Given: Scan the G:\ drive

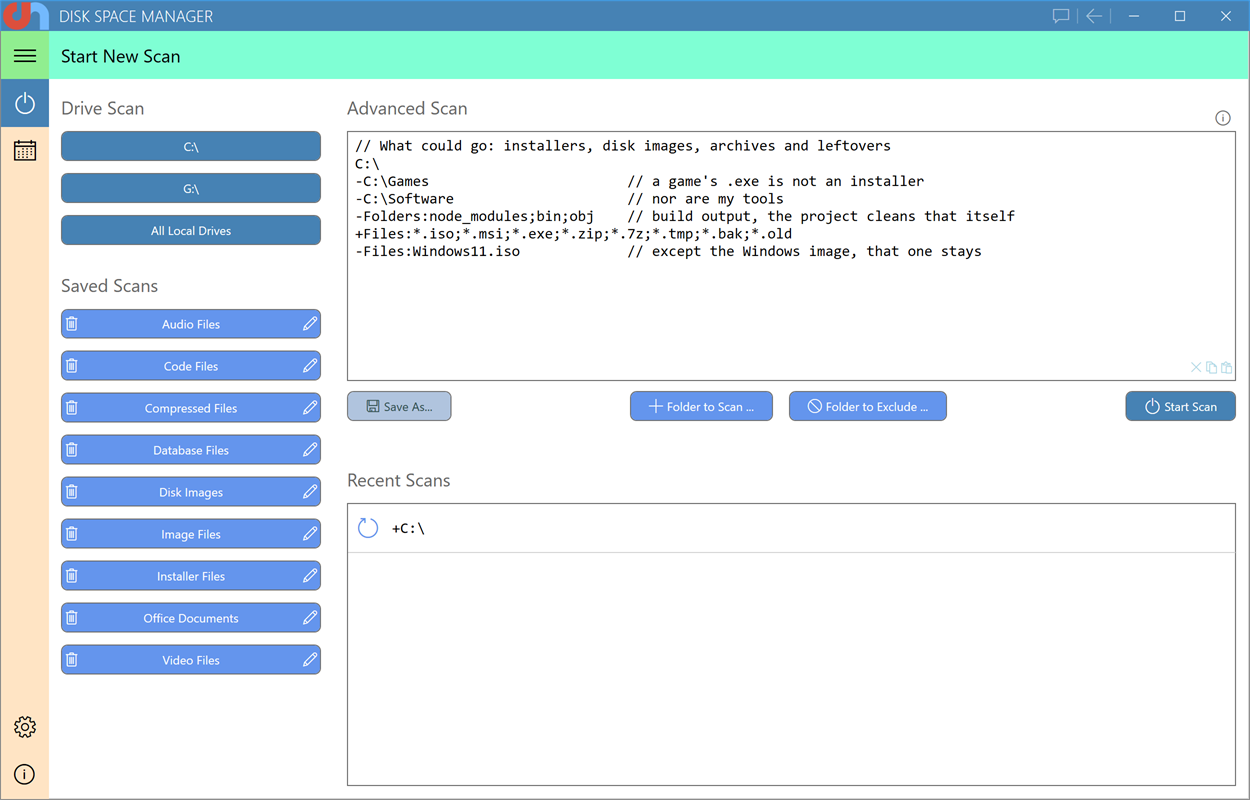Looking at the screenshot, I should pos(191,188).
